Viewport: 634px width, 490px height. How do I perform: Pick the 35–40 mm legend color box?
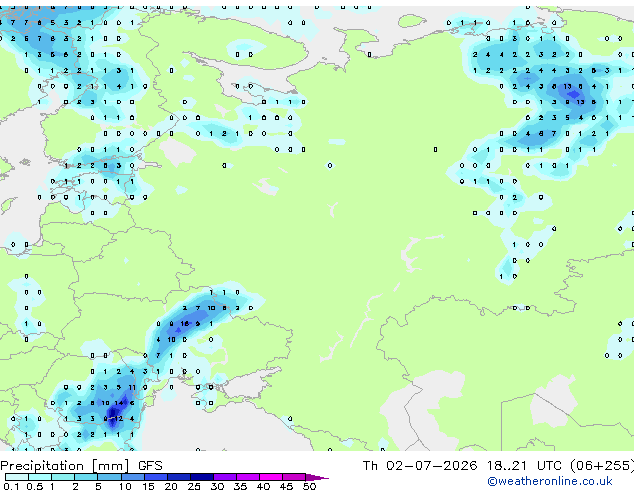pos(247,477)
